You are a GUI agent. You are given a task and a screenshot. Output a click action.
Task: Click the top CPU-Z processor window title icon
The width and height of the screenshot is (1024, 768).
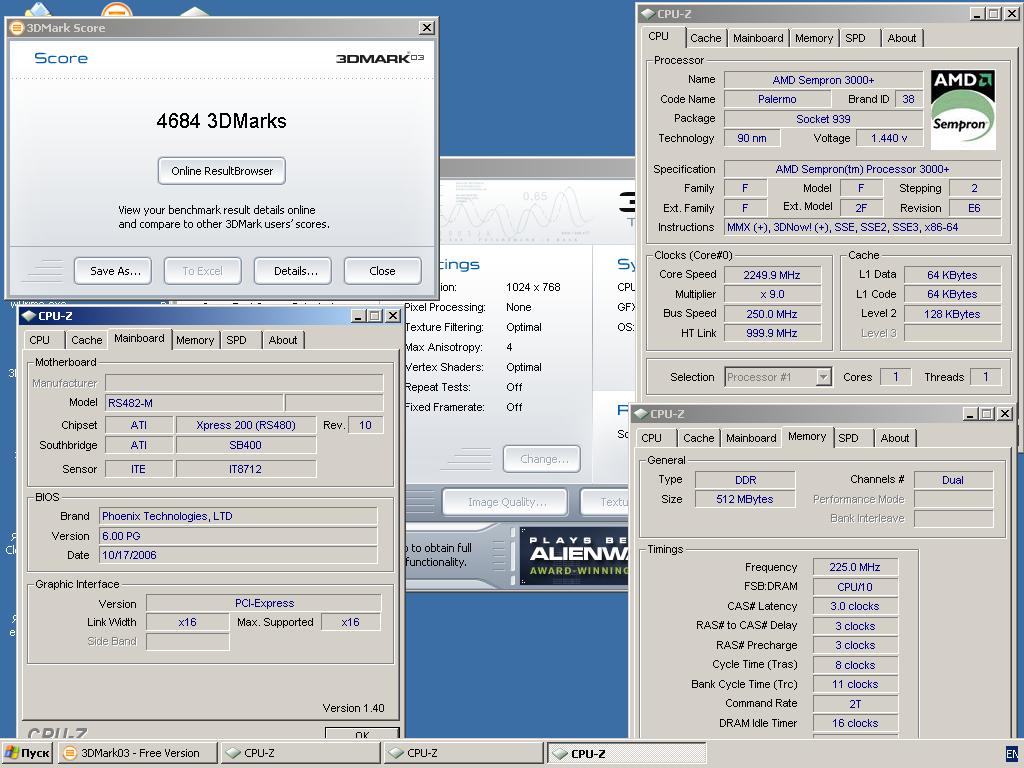point(648,14)
